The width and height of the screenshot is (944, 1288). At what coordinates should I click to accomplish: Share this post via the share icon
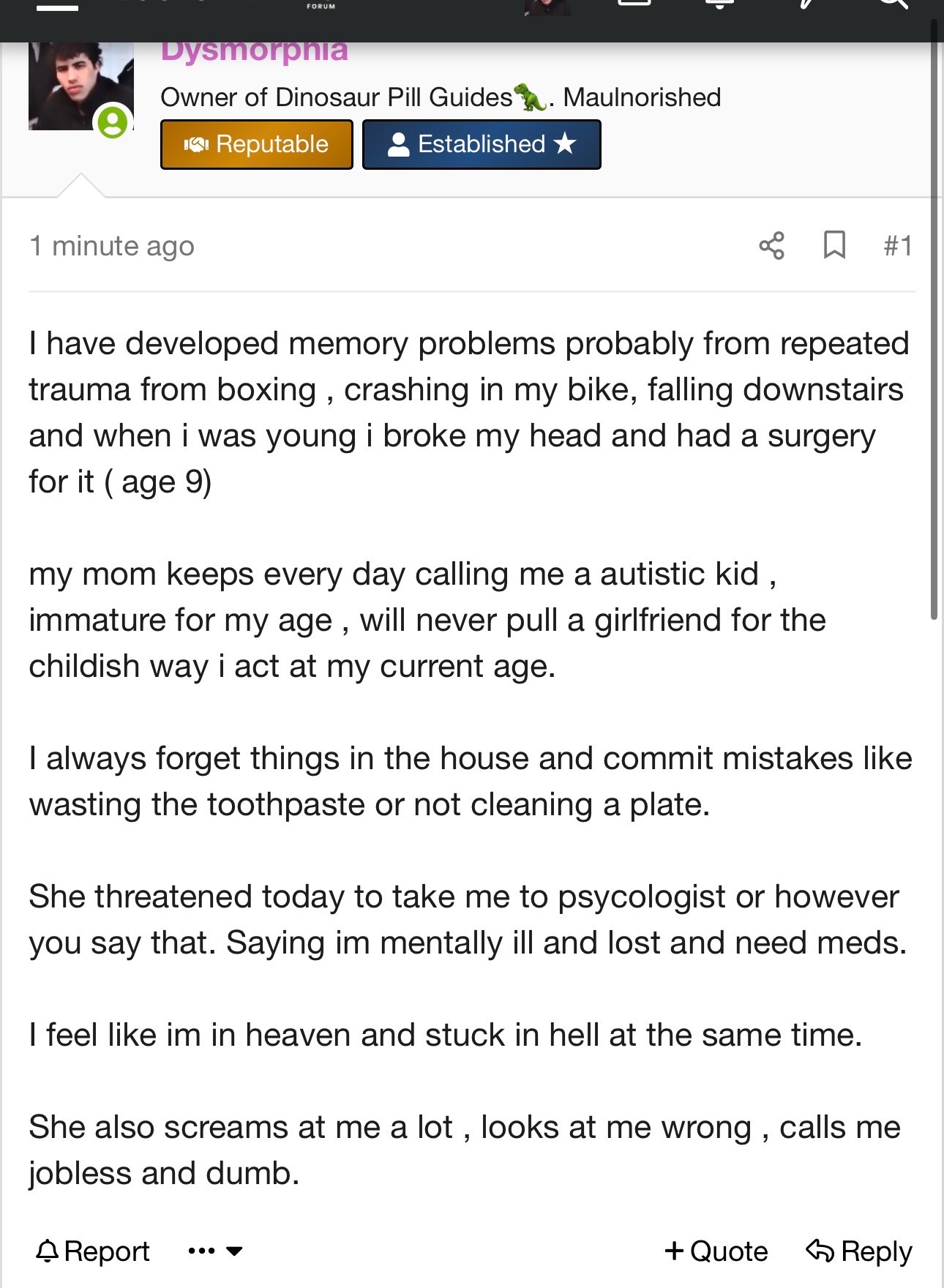(x=771, y=246)
